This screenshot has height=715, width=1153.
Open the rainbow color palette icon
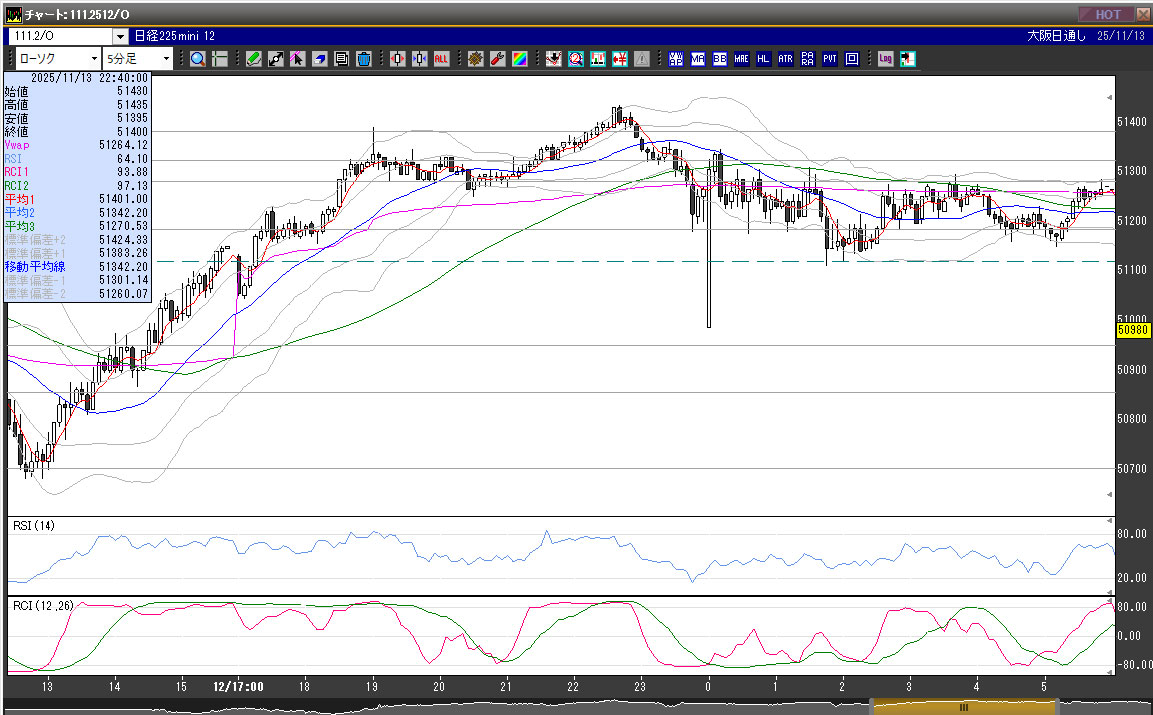click(519, 59)
